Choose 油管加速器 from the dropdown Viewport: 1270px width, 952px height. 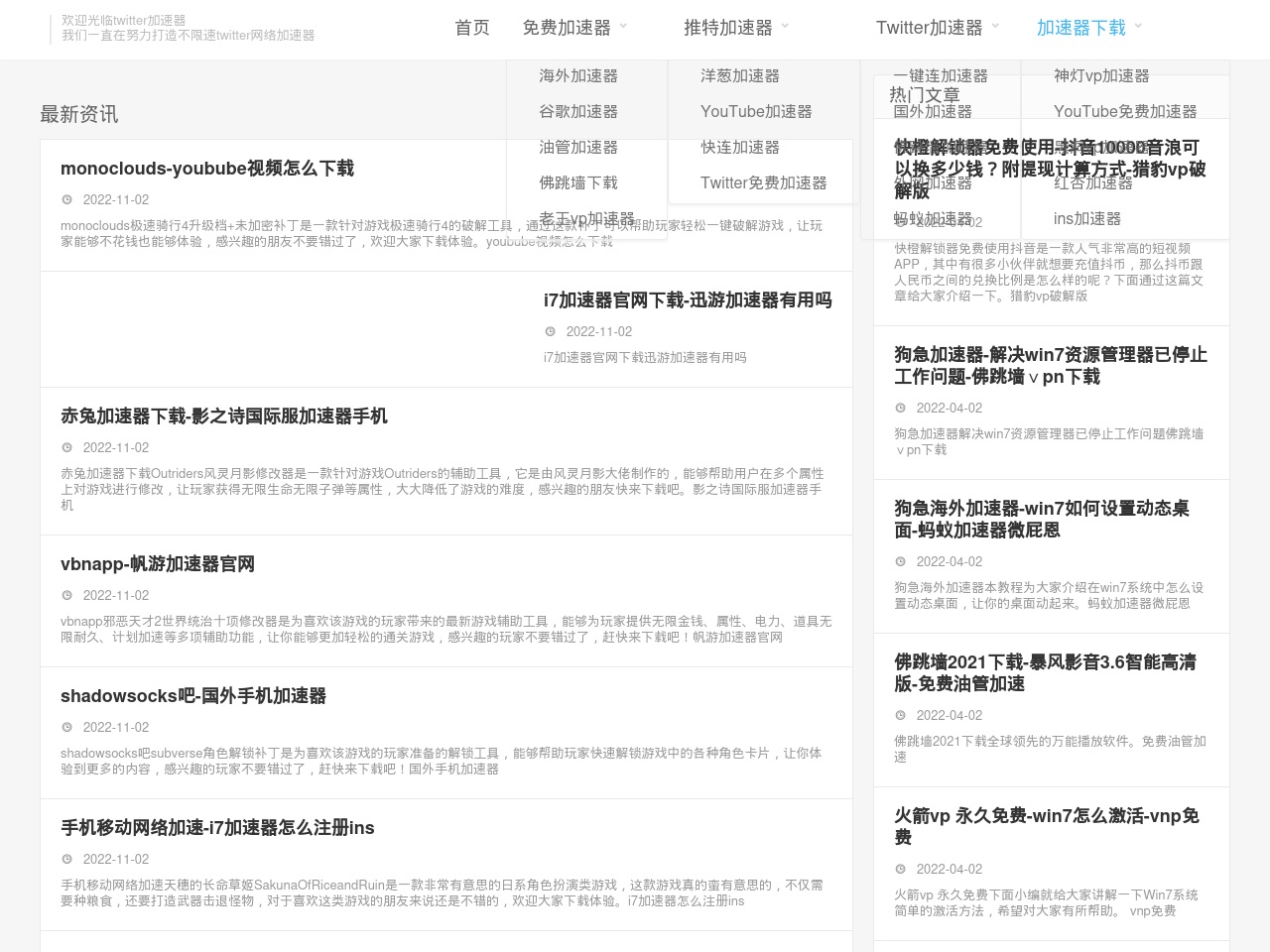(578, 147)
